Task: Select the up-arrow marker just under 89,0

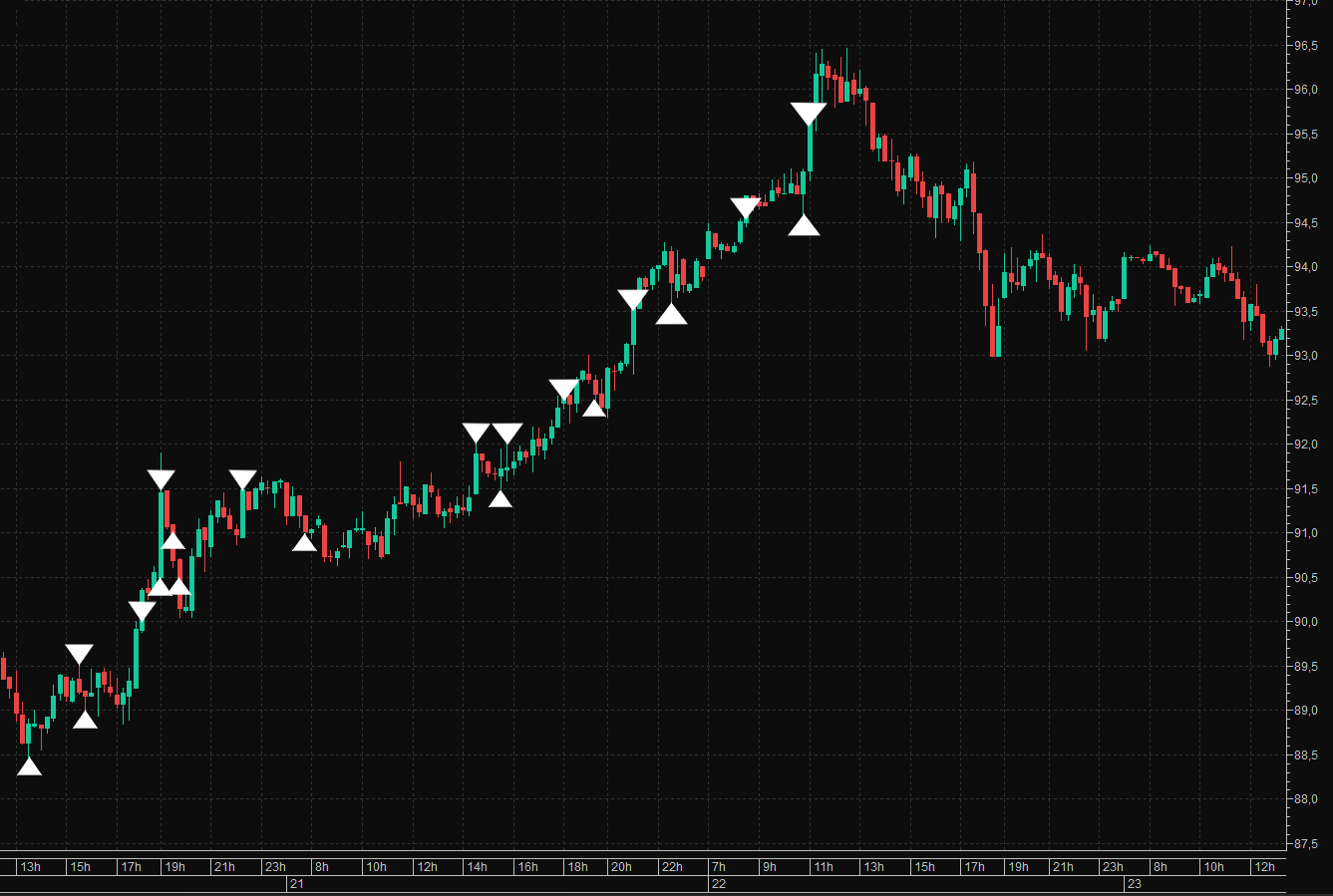Action: tap(86, 719)
